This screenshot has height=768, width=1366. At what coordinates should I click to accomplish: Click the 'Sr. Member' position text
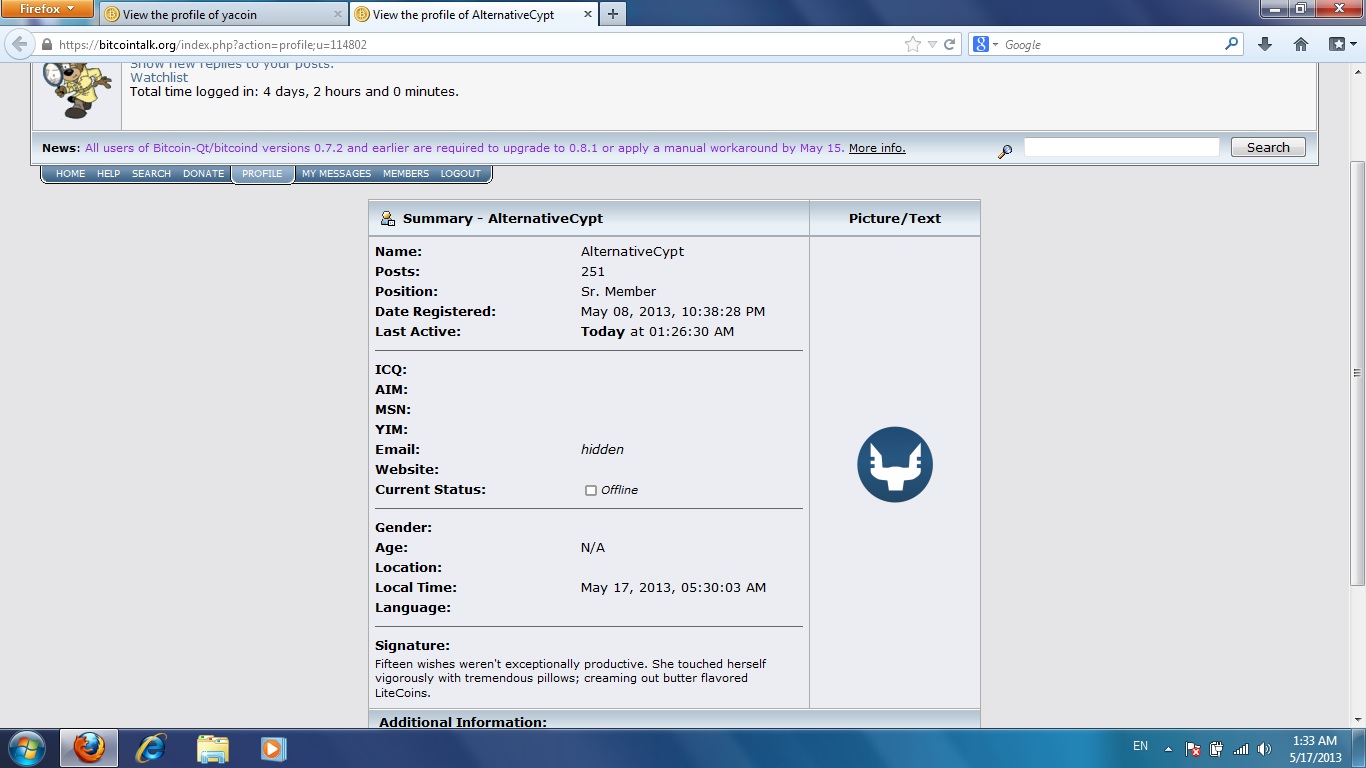click(618, 292)
